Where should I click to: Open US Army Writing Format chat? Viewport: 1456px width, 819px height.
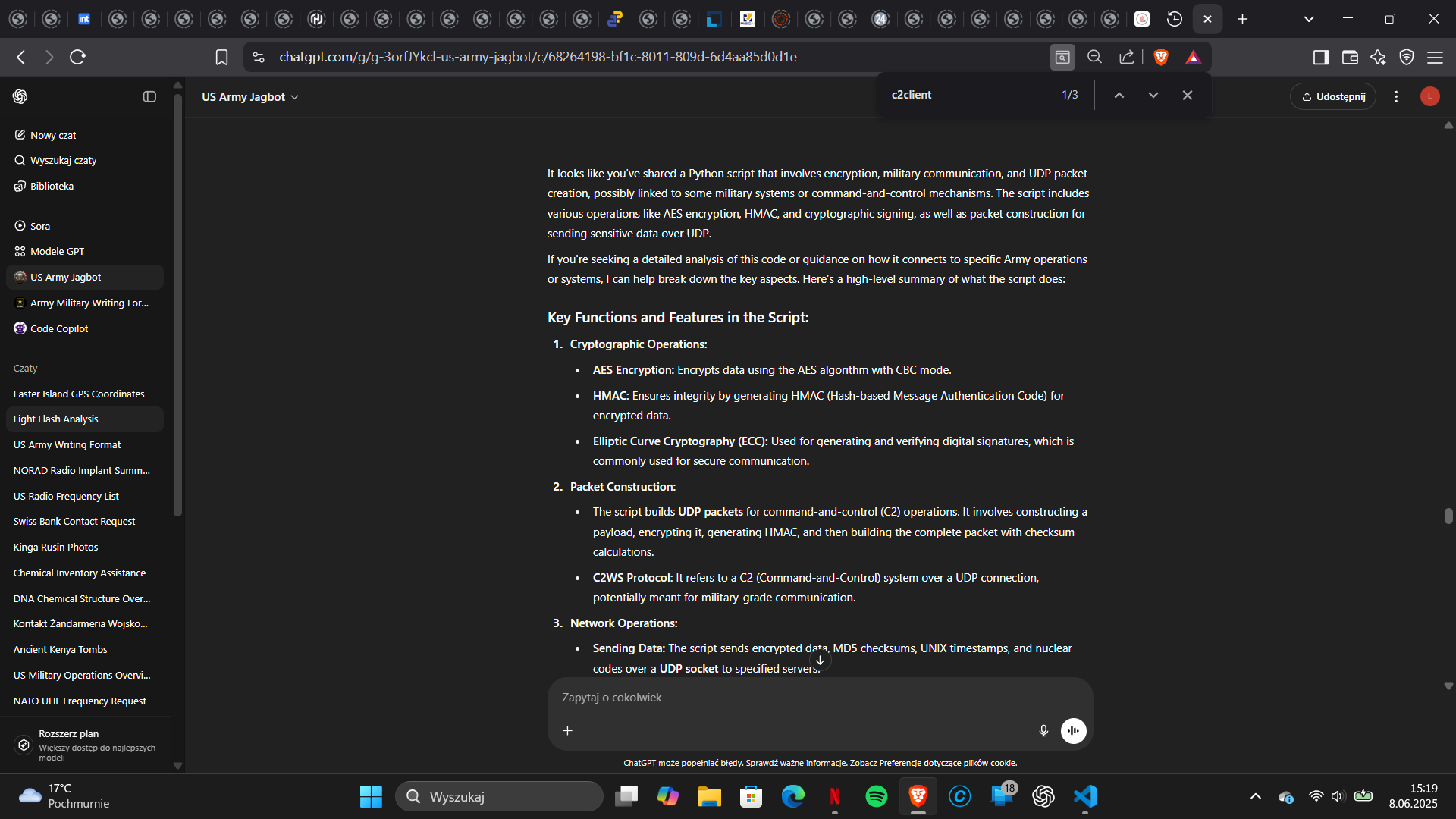point(85,444)
